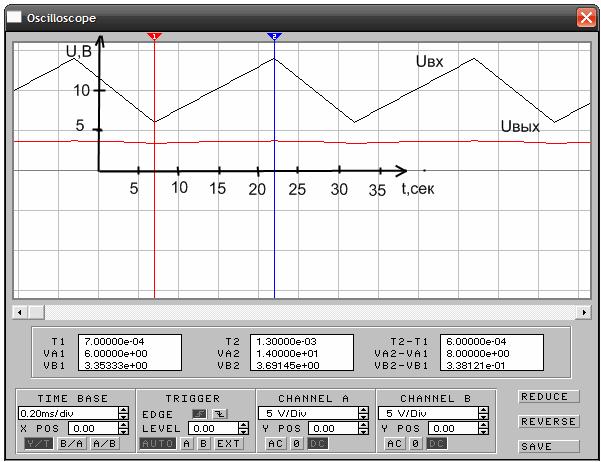Click SAVE to store waveform data

pyautogui.click(x=549, y=446)
